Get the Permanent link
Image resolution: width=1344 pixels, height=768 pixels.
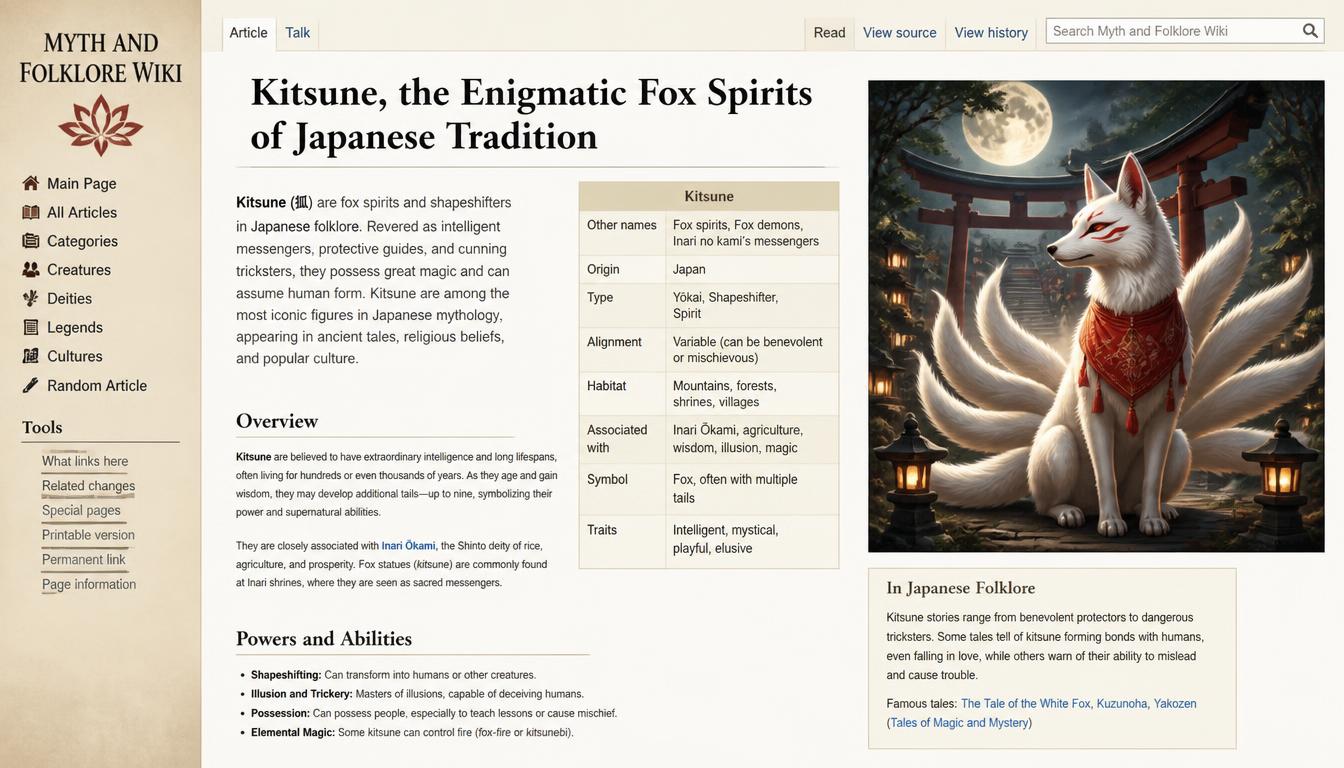point(84,559)
